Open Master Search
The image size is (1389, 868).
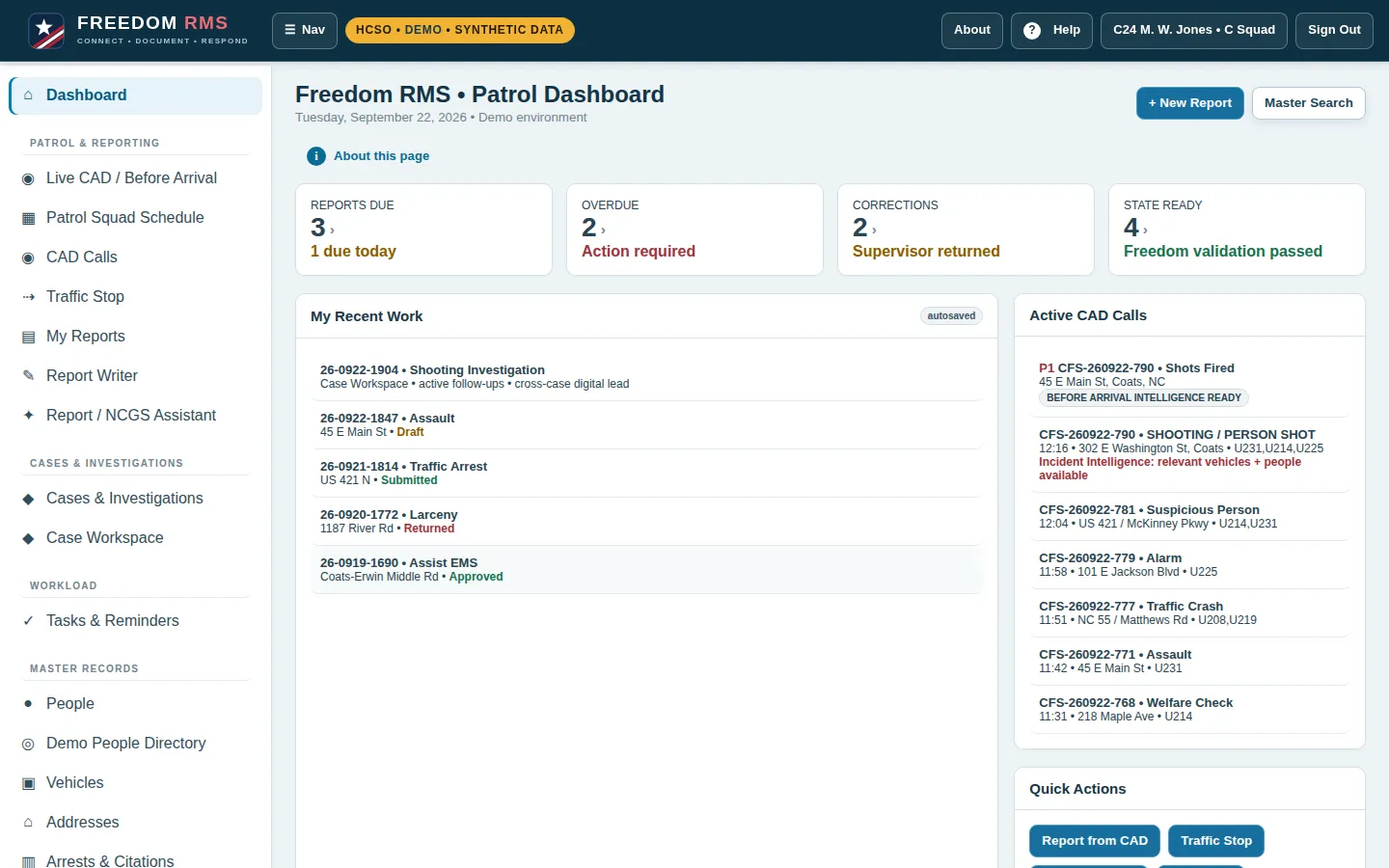pos(1309,103)
